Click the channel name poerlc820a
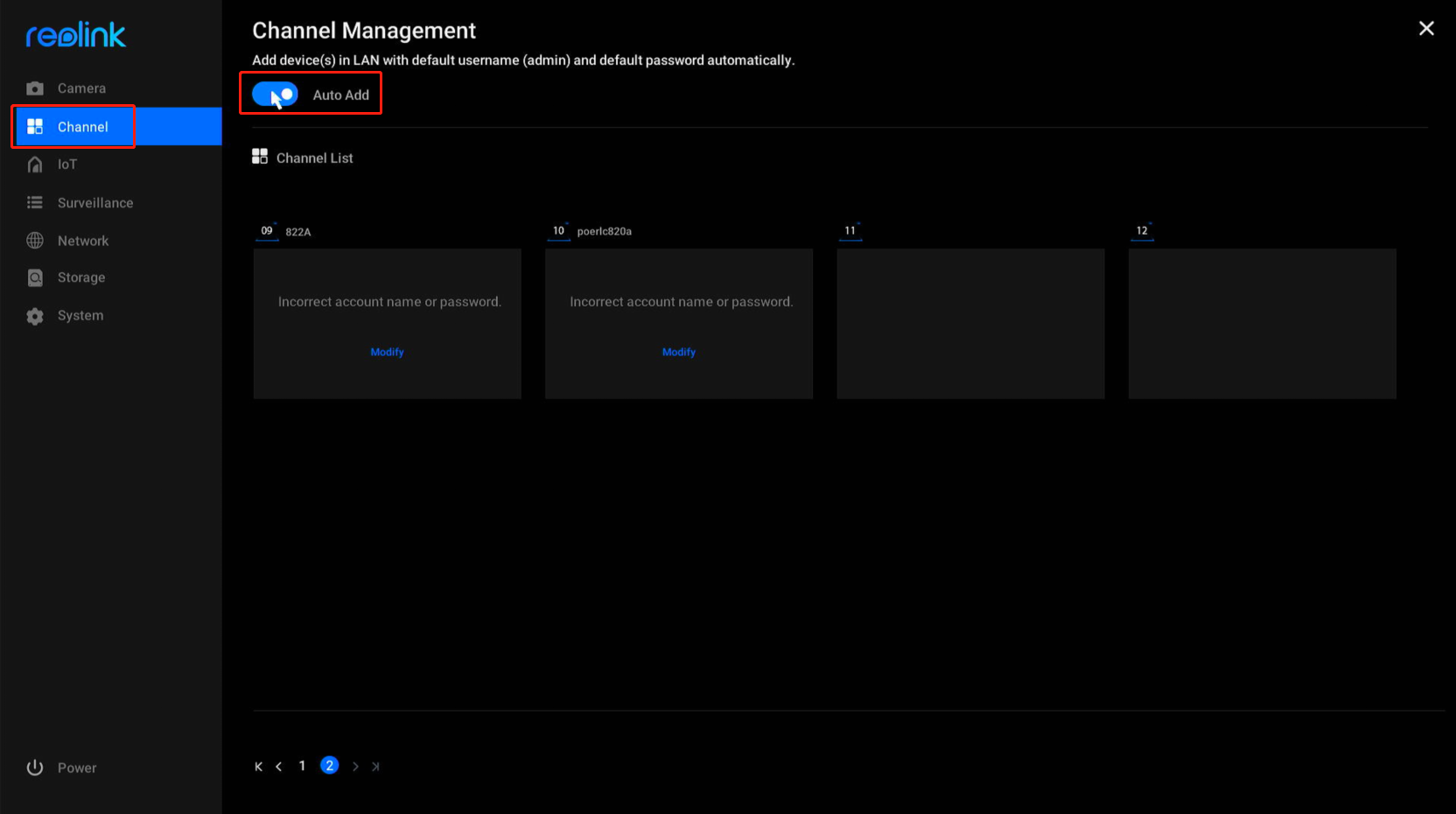This screenshot has width=1456, height=814. tap(605, 231)
